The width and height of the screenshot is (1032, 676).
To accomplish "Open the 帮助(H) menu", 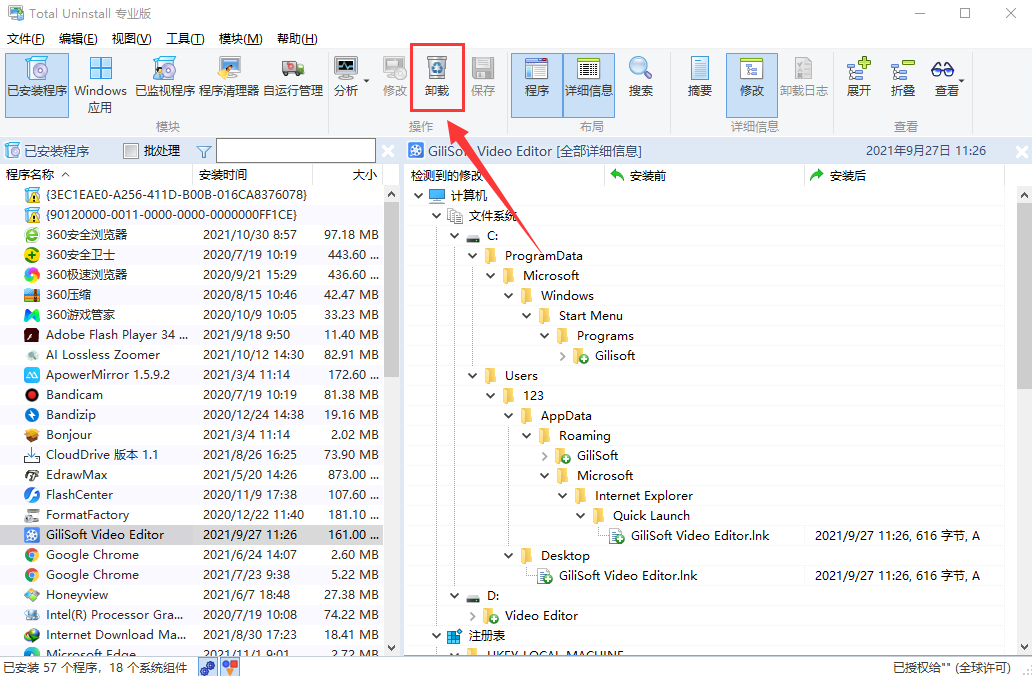I will pos(297,39).
